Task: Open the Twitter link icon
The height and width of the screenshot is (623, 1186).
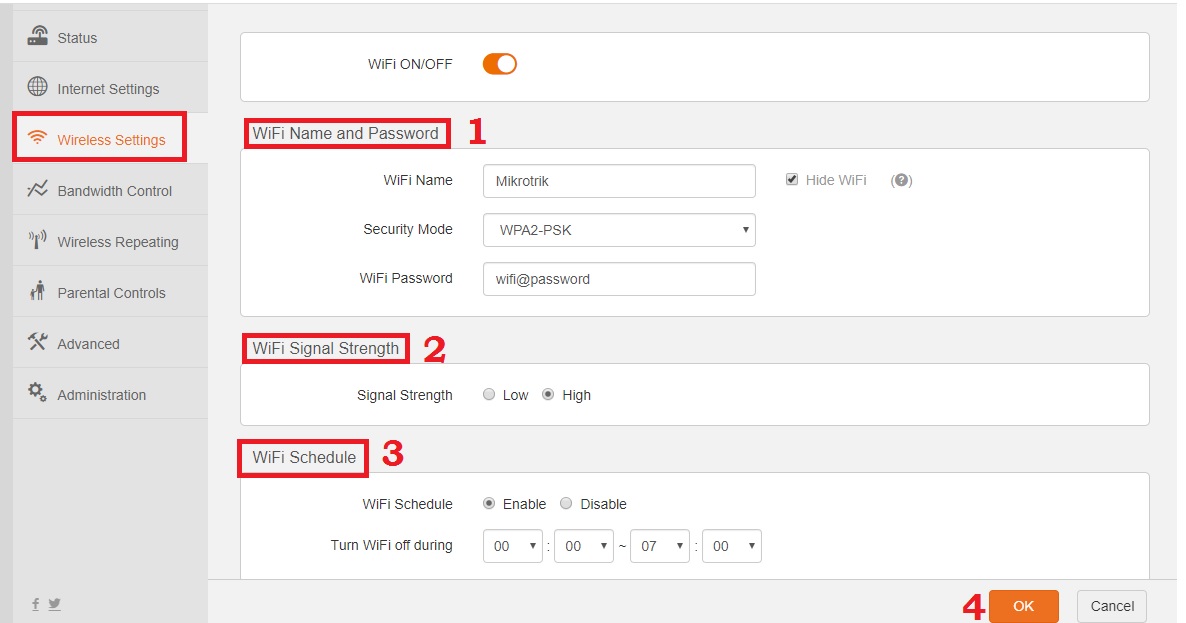Action: [x=54, y=604]
